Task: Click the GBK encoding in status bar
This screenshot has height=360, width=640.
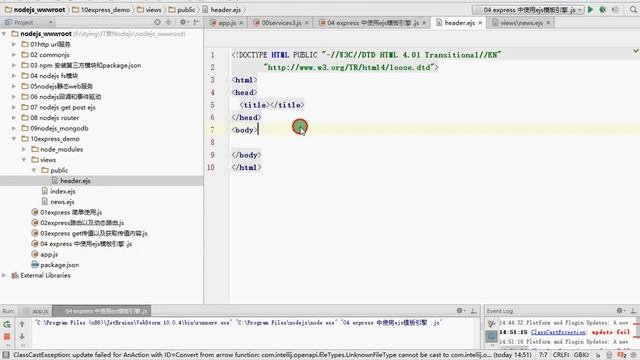Action: click(581, 355)
